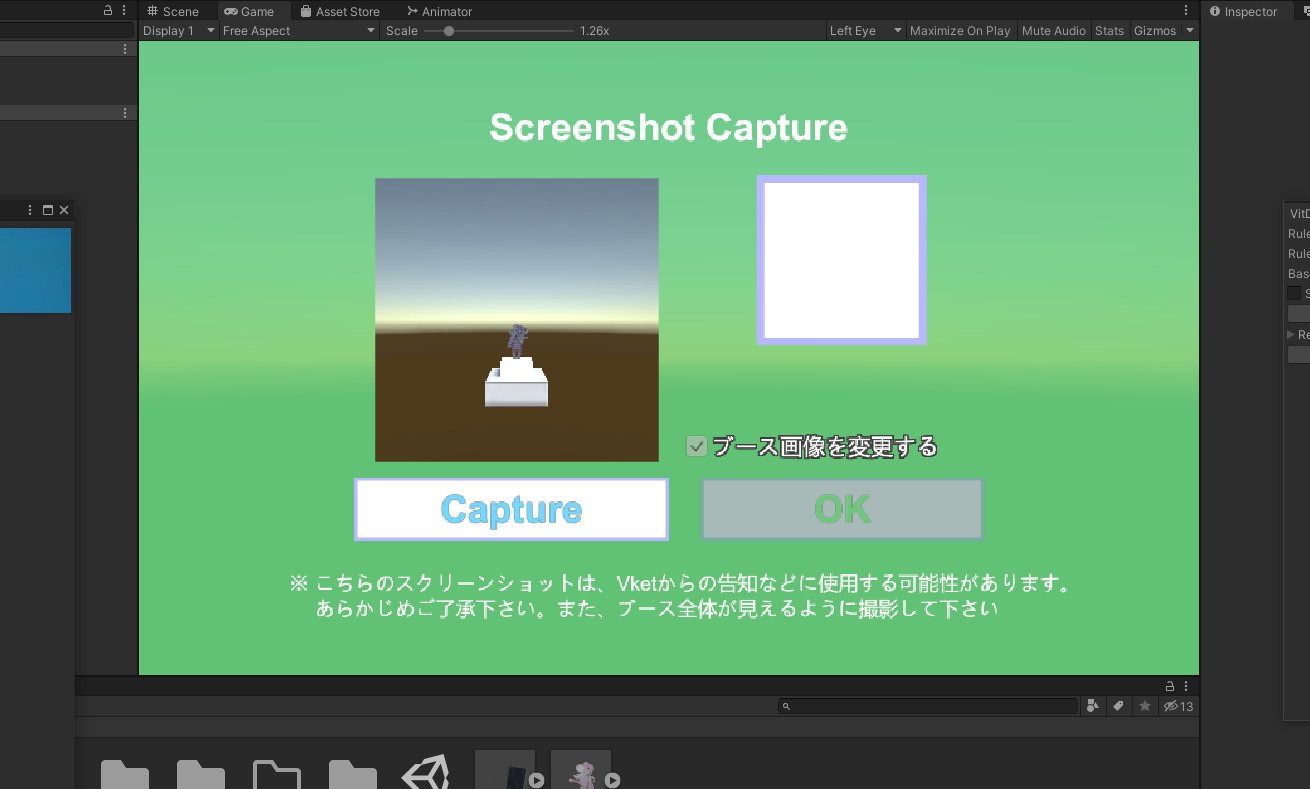
Task: Click the favorites star icon
Action: (1145, 706)
